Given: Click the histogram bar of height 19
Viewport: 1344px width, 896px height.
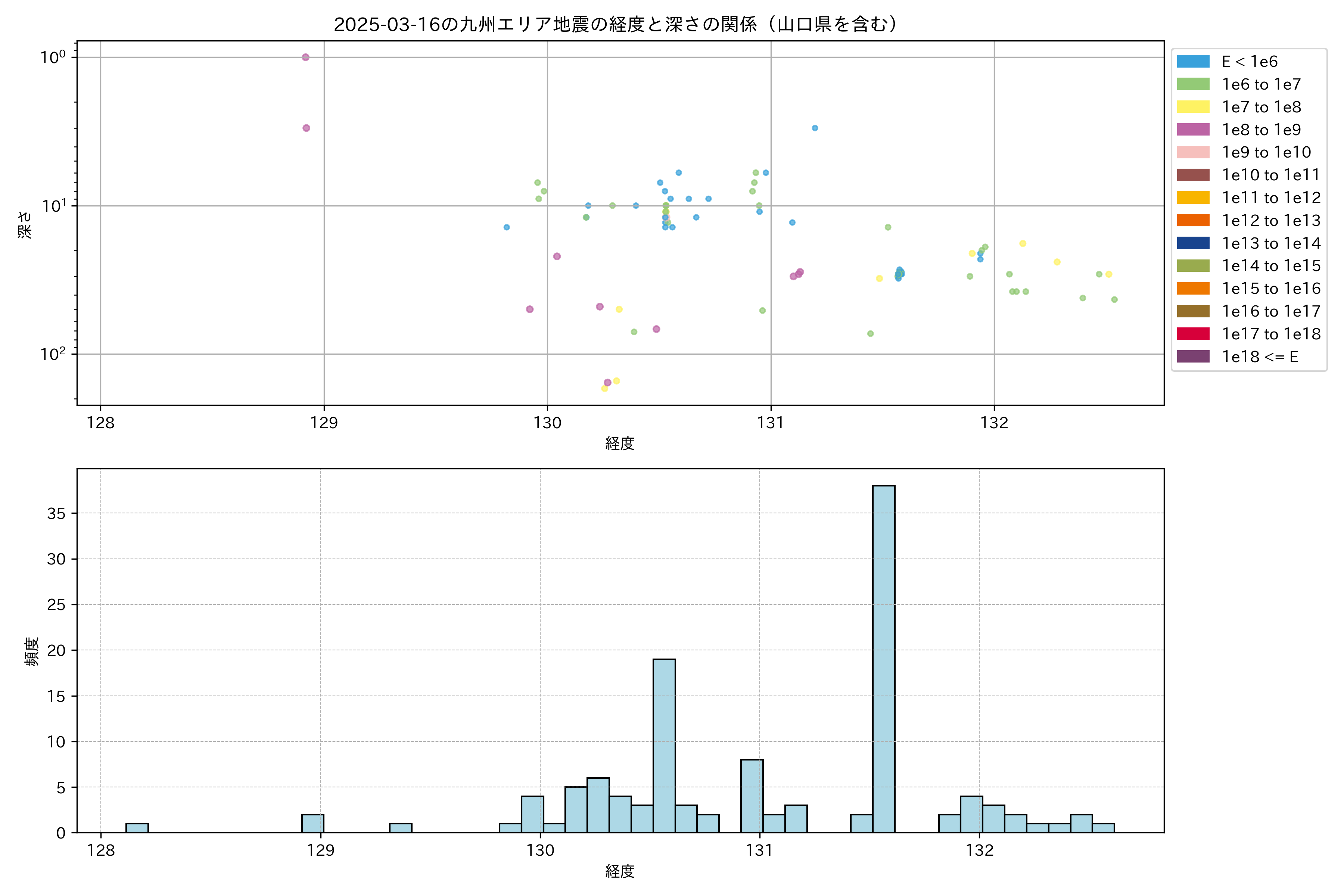Looking at the screenshot, I should click(664, 745).
